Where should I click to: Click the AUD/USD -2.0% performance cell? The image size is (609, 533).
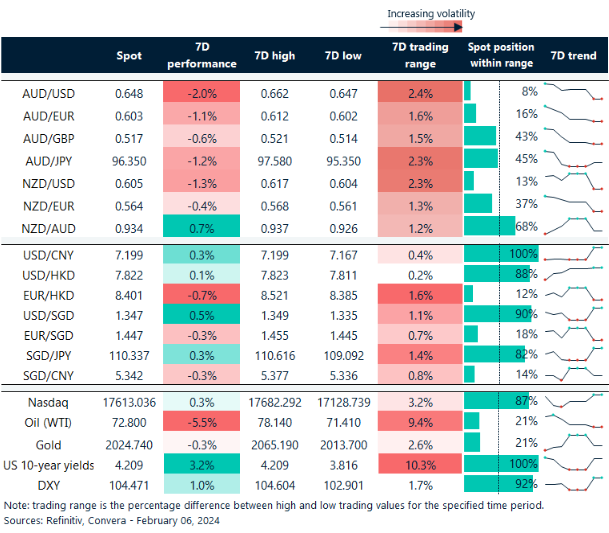coord(201,92)
